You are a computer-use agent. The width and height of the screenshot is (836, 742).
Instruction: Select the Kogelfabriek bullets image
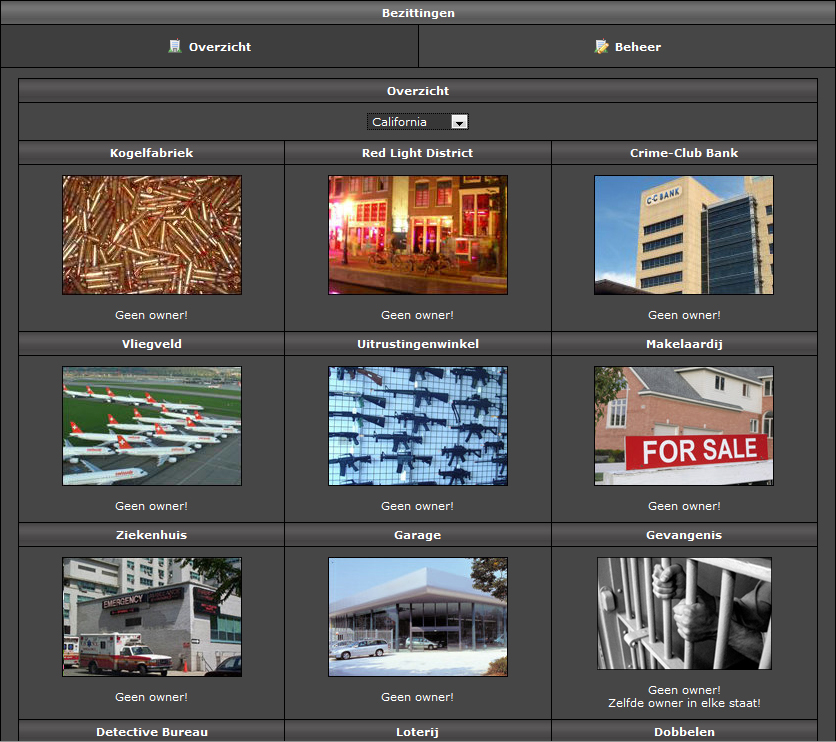152,235
